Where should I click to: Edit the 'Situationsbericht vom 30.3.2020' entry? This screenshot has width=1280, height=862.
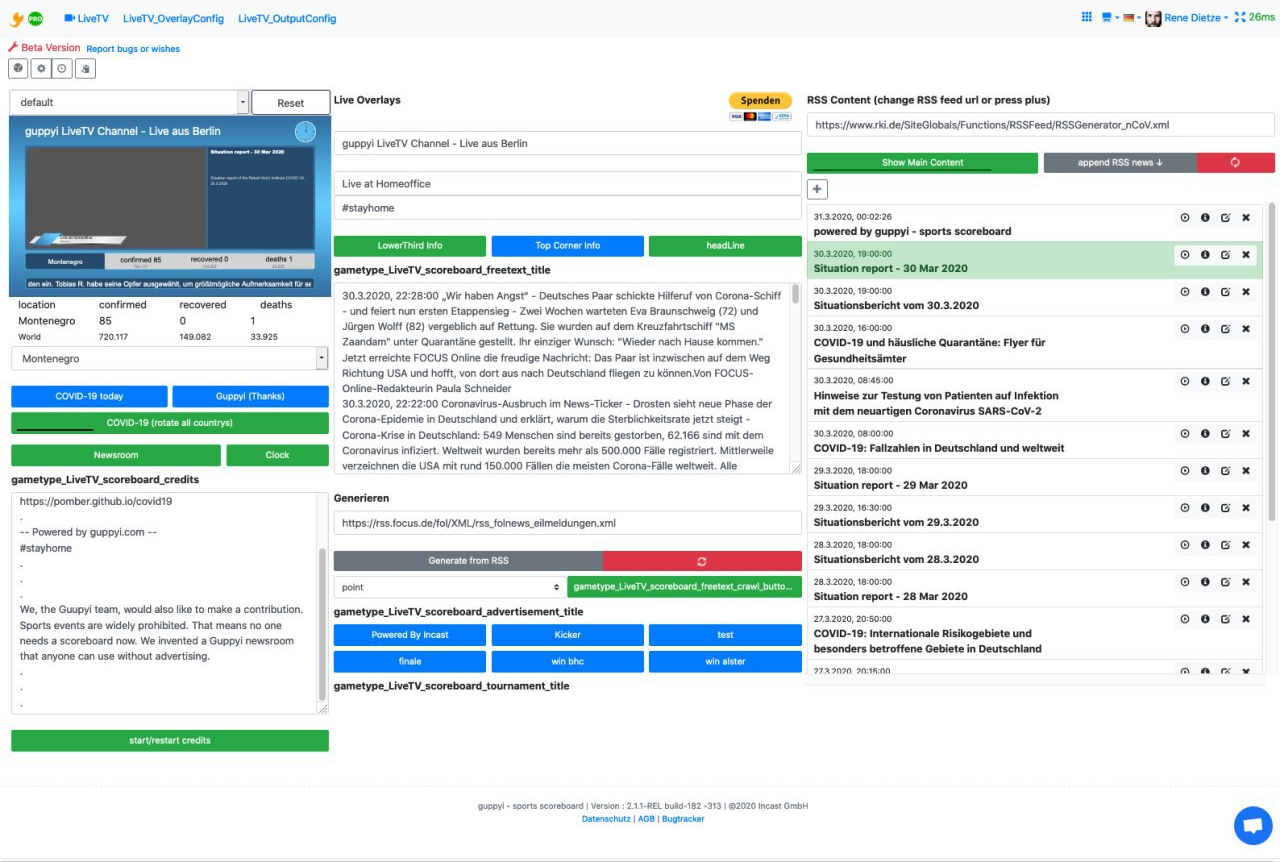point(1225,291)
